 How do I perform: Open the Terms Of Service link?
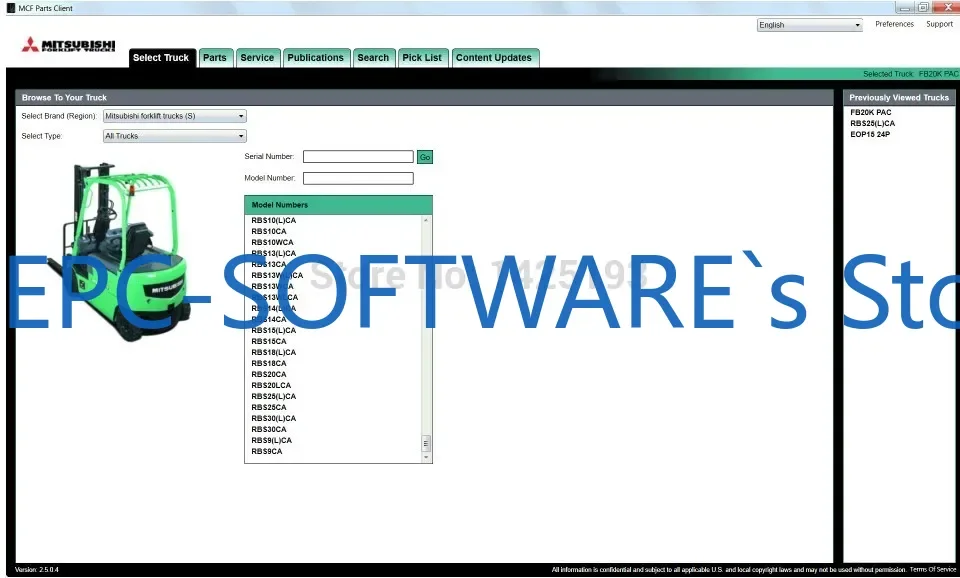(932, 569)
